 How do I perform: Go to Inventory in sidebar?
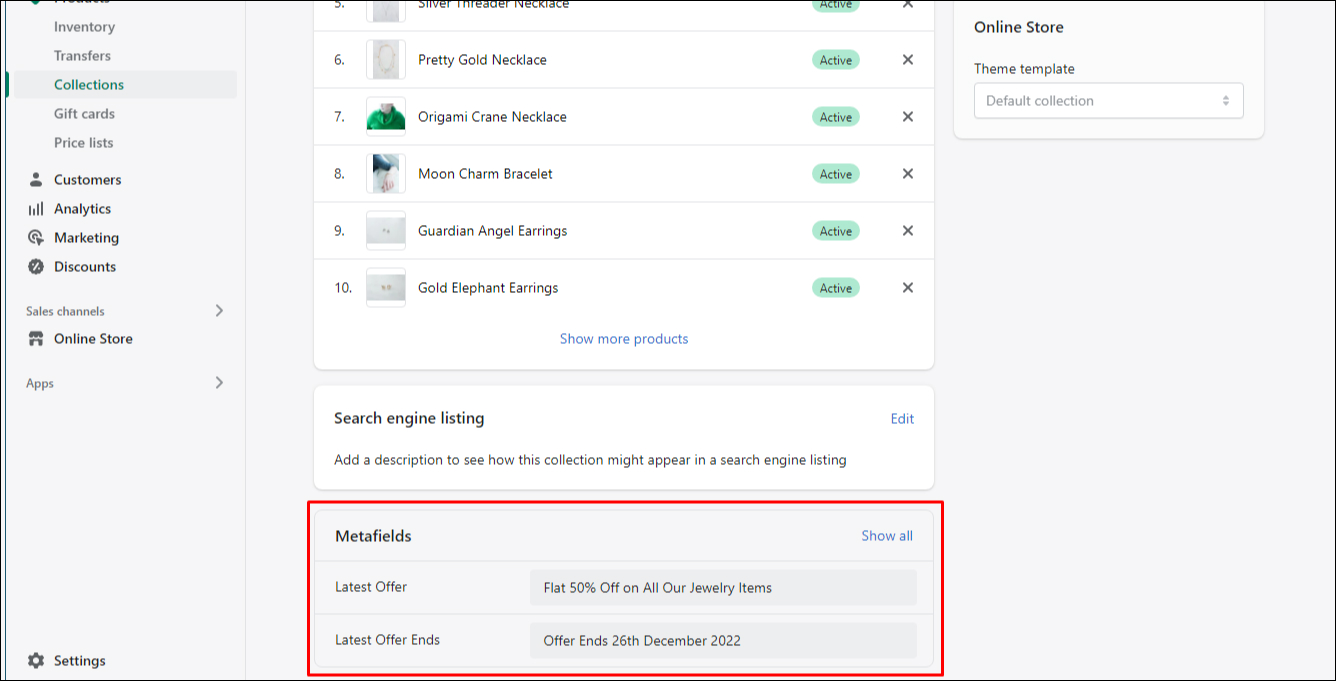click(84, 27)
